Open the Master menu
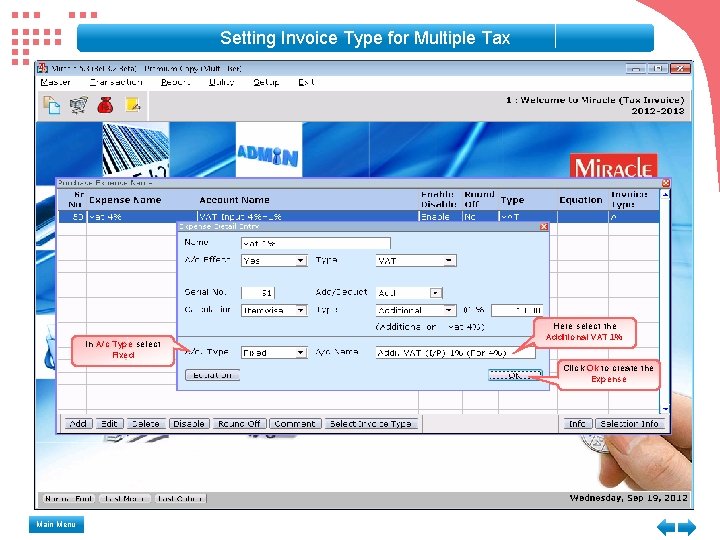The height and width of the screenshot is (540, 720). click(x=56, y=82)
